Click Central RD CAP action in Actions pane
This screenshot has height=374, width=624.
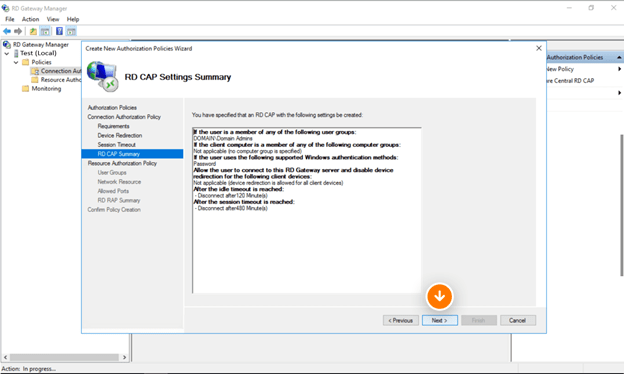(570, 80)
